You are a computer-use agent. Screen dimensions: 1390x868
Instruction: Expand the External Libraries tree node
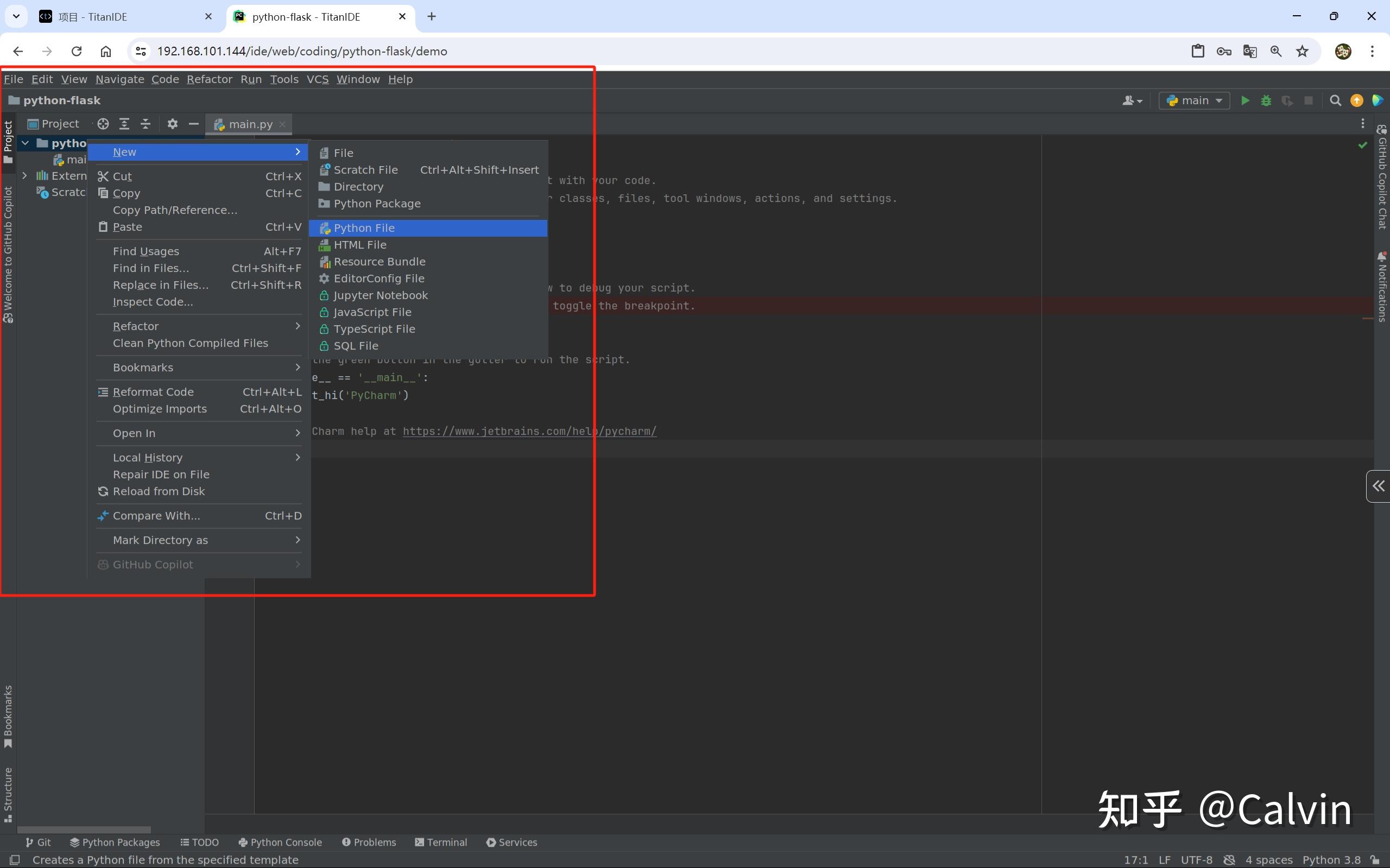(x=24, y=175)
